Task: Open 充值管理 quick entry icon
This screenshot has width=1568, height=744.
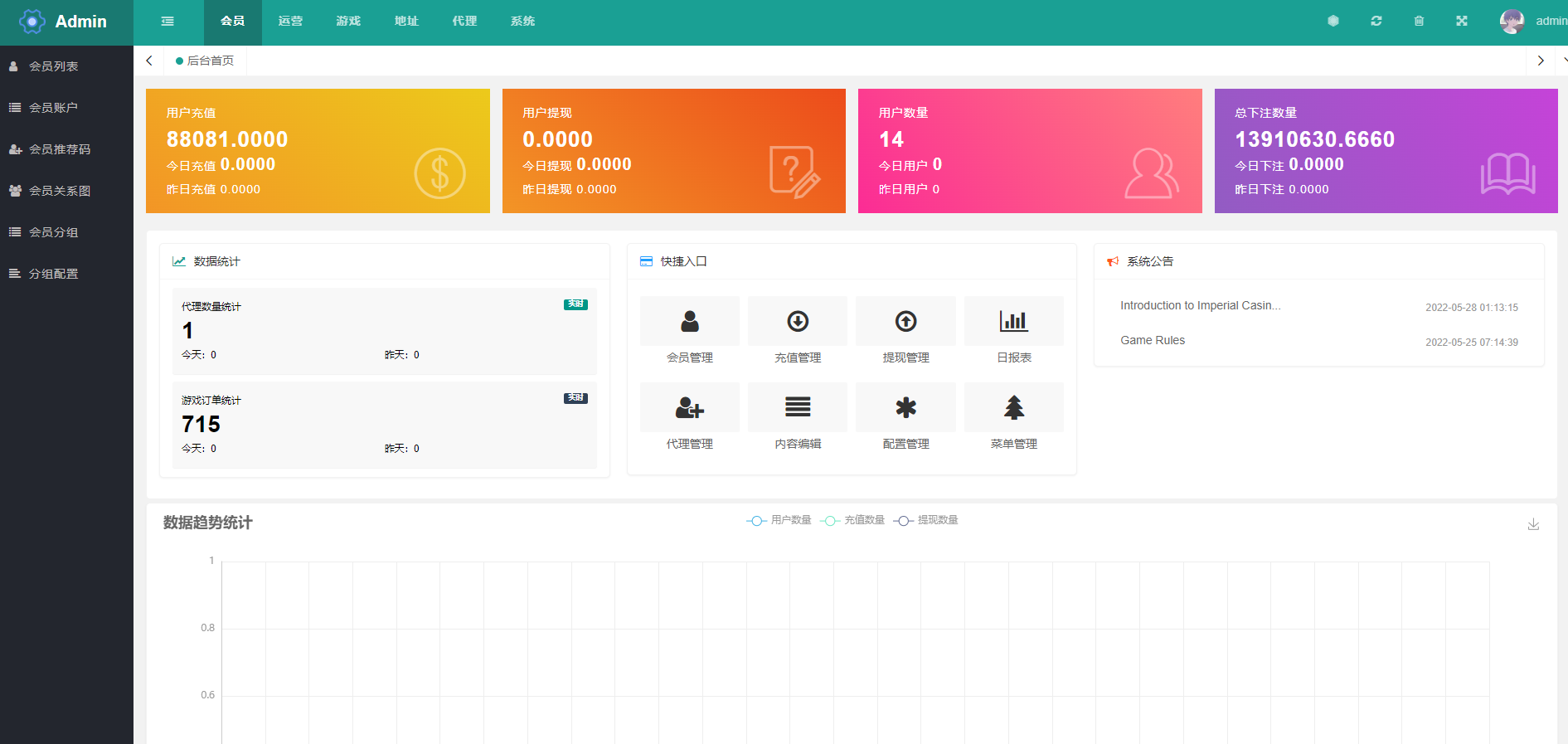Action: (x=798, y=321)
